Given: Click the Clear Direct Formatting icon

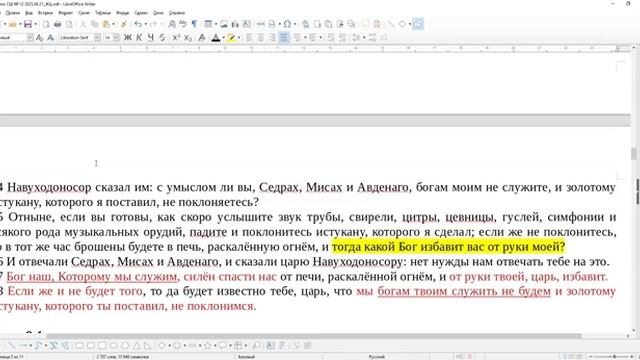Looking at the screenshot, I should (202, 38).
